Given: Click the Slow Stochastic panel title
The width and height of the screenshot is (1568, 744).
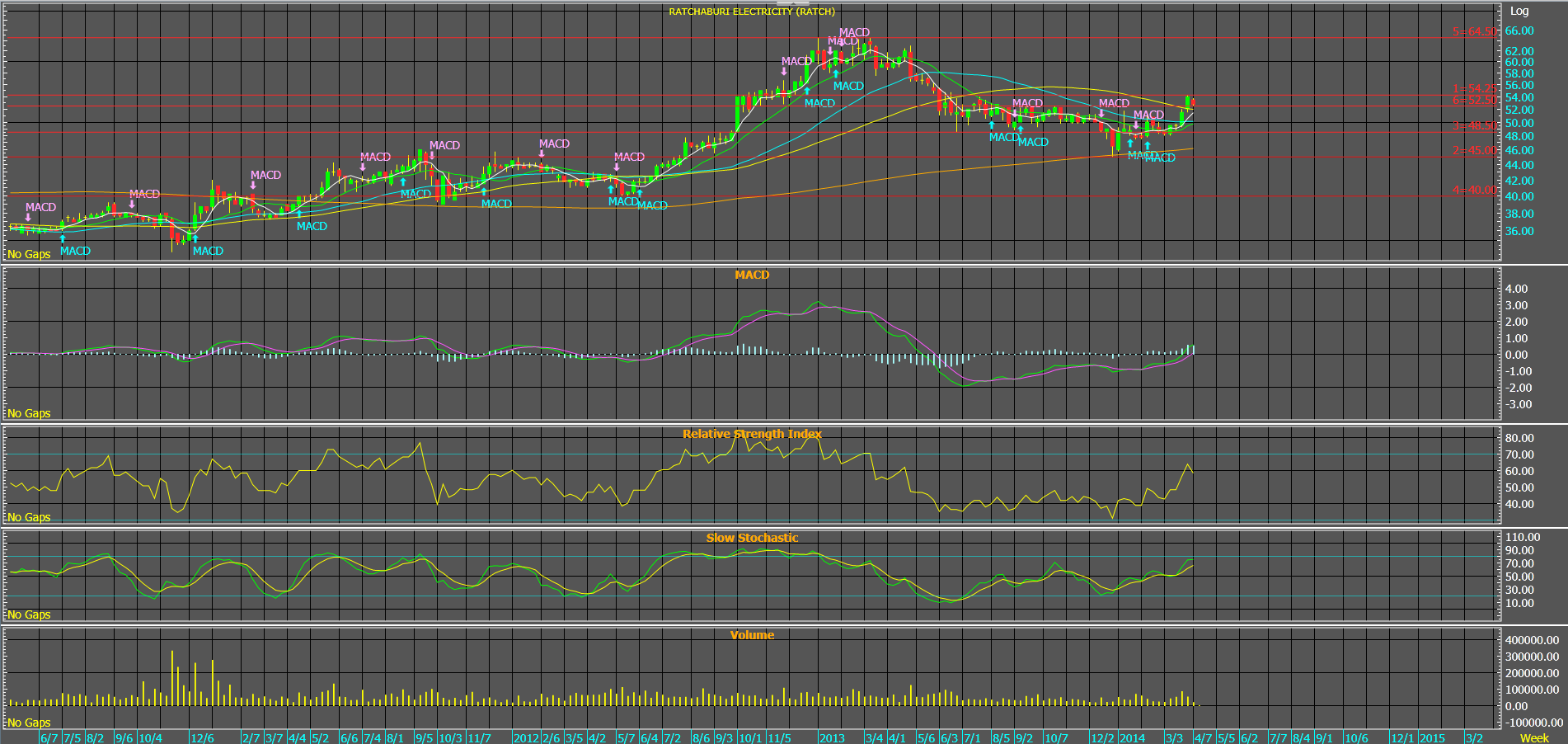Looking at the screenshot, I should click(752, 538).
